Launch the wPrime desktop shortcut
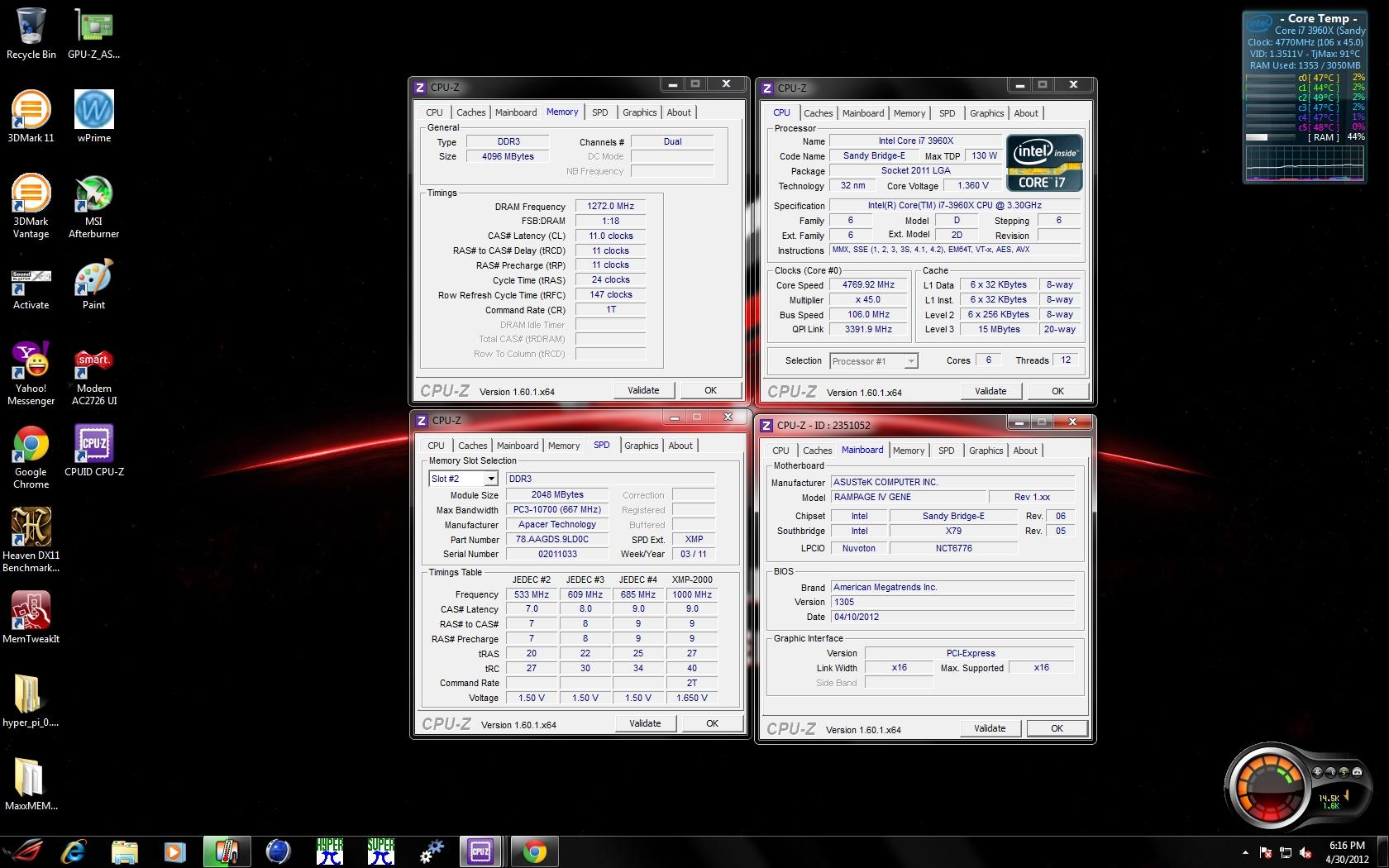Screen dimensions: 1389x868 click(93, 117)
